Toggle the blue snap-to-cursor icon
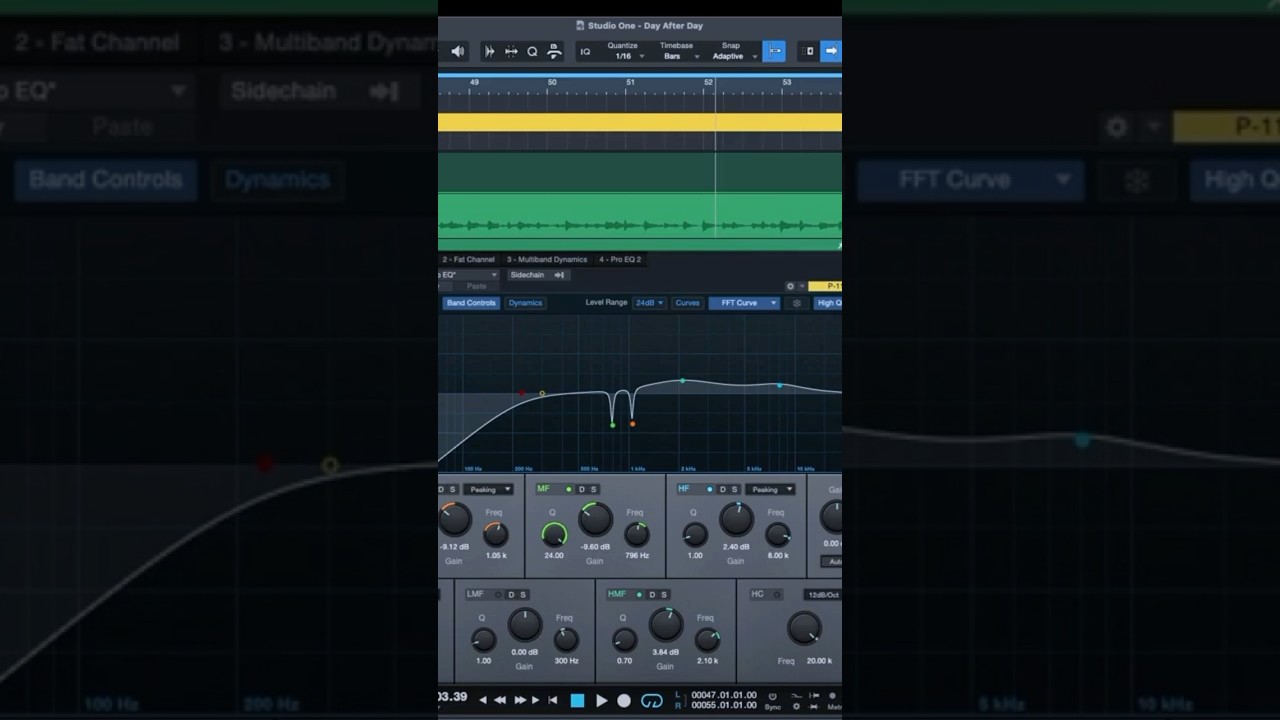 (774, 51)
